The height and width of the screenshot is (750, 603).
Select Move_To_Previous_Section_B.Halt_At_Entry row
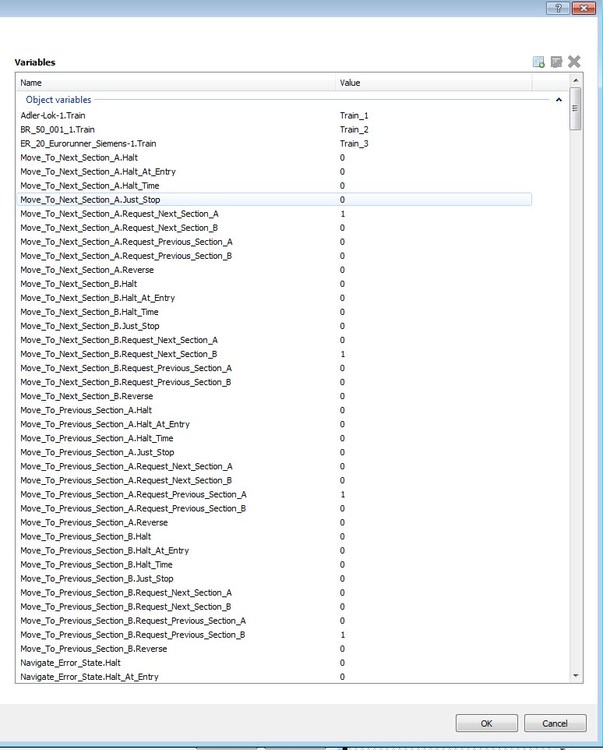pyautogui.click(x=274, y=551)
